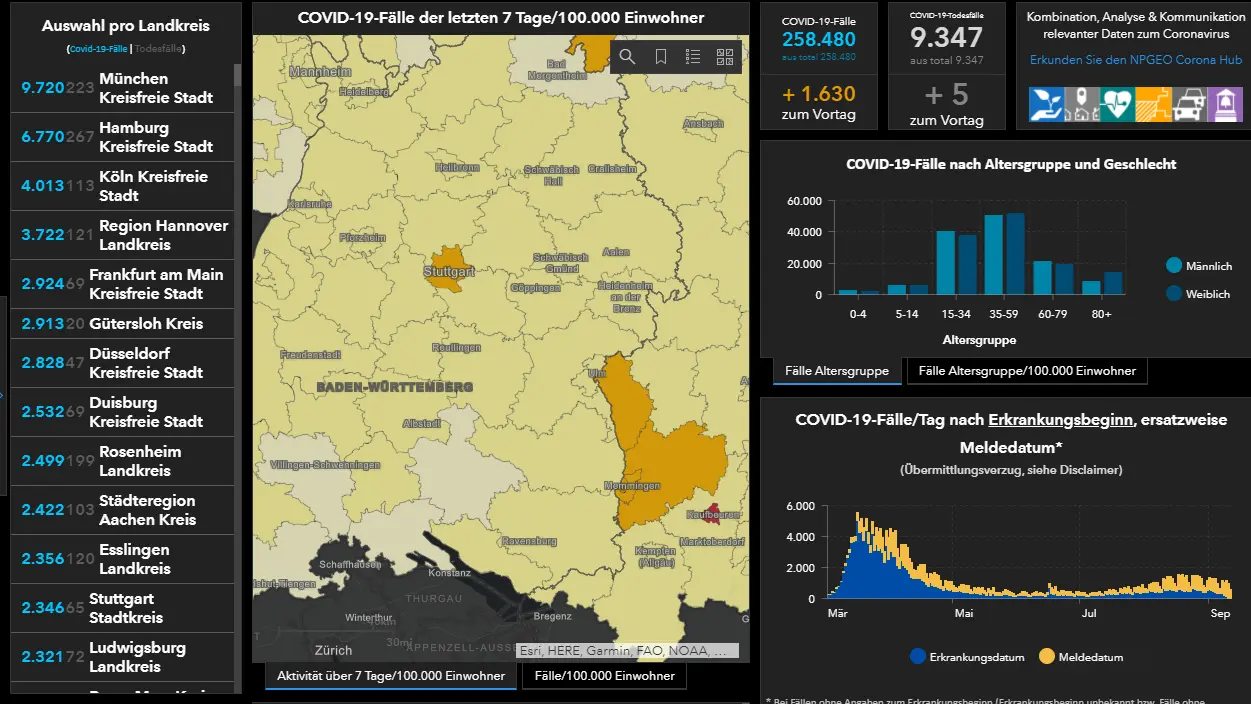Viewport: 1251px width, 704px height.
Task: Toggle the Meldedatum legend series
Action: 1081,657
